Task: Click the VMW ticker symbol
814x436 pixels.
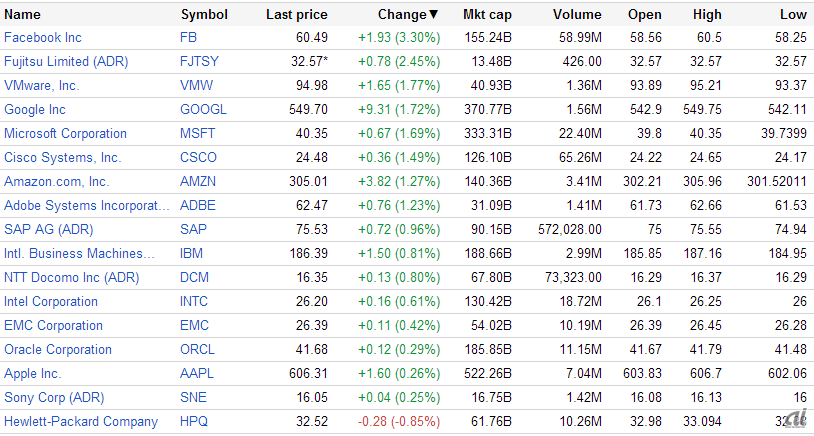Action: click(195, 85)
